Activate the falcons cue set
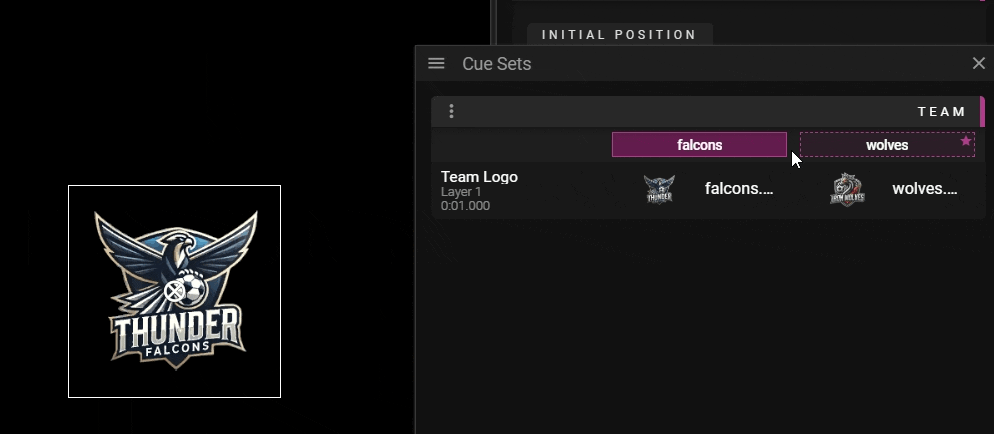 pos(699,144)
